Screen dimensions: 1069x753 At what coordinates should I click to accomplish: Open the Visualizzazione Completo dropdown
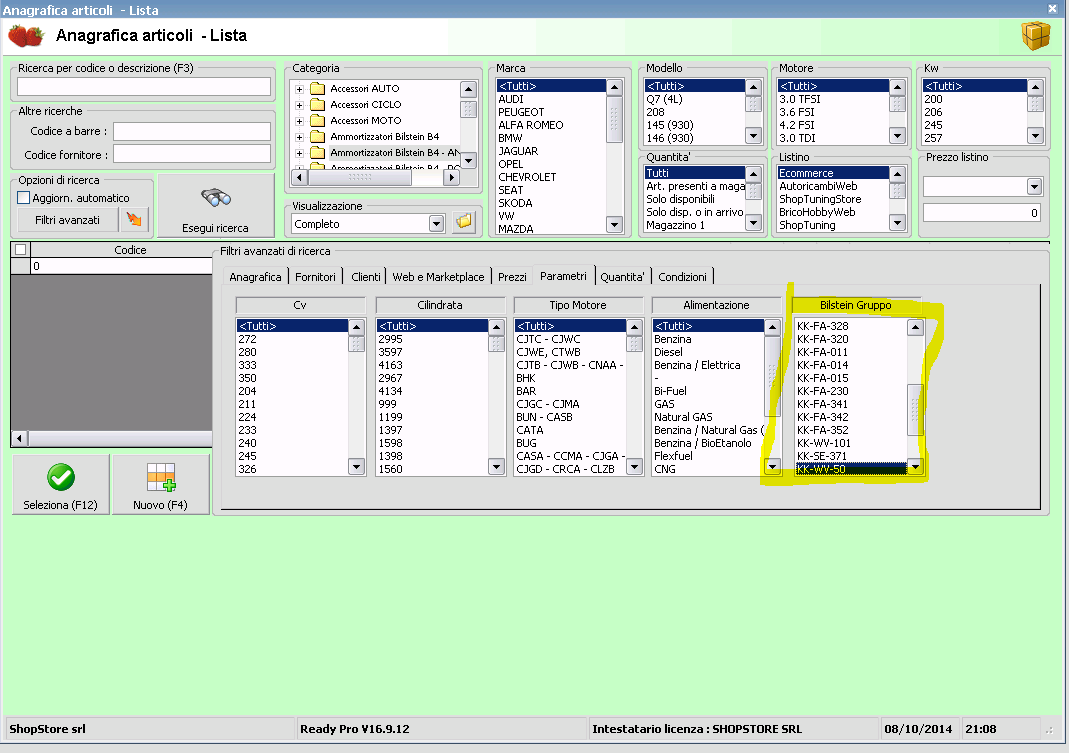click(436, 224)
